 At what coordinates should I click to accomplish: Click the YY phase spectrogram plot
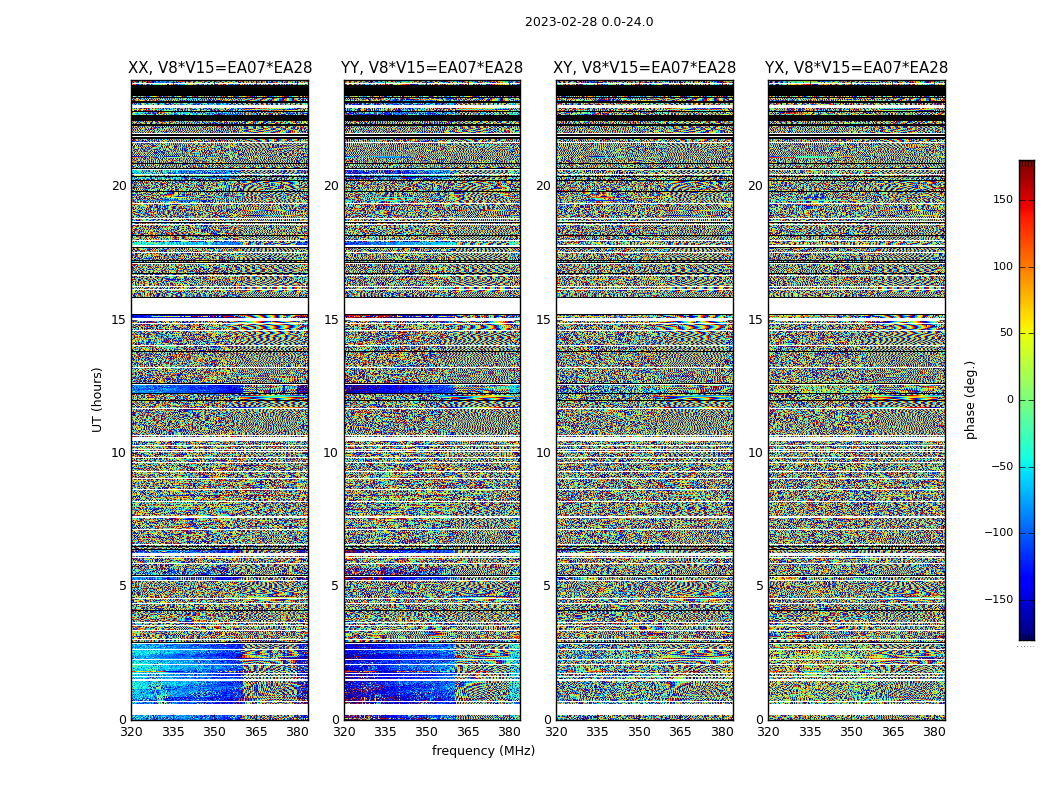click(x=432, y=400)
